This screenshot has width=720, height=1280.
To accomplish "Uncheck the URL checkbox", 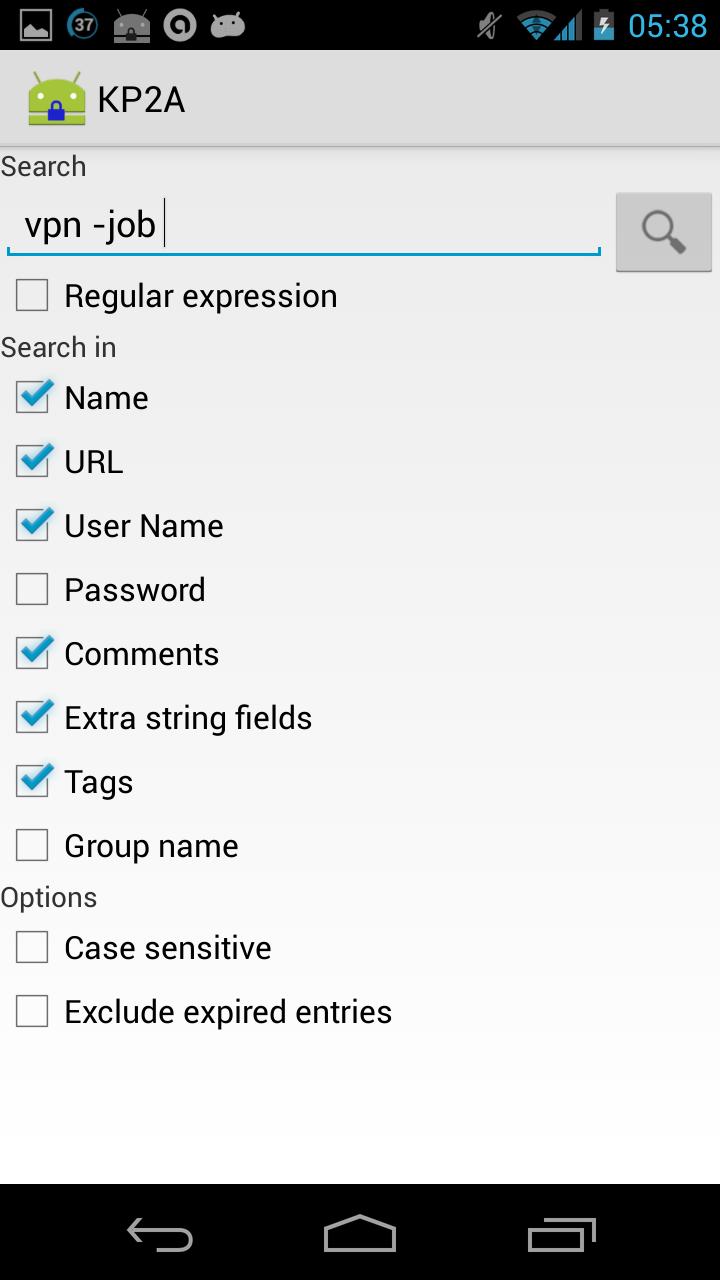I will (x=32, y=462).
